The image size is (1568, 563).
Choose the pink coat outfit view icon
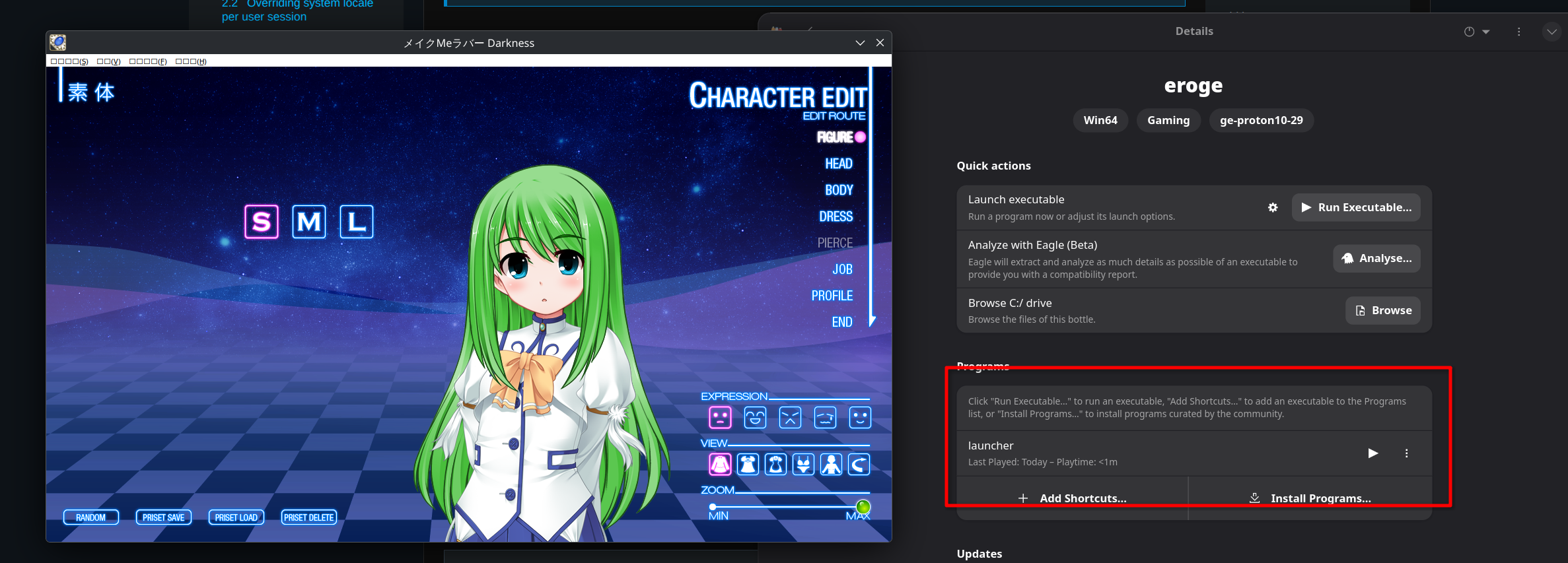coord(720,465)
